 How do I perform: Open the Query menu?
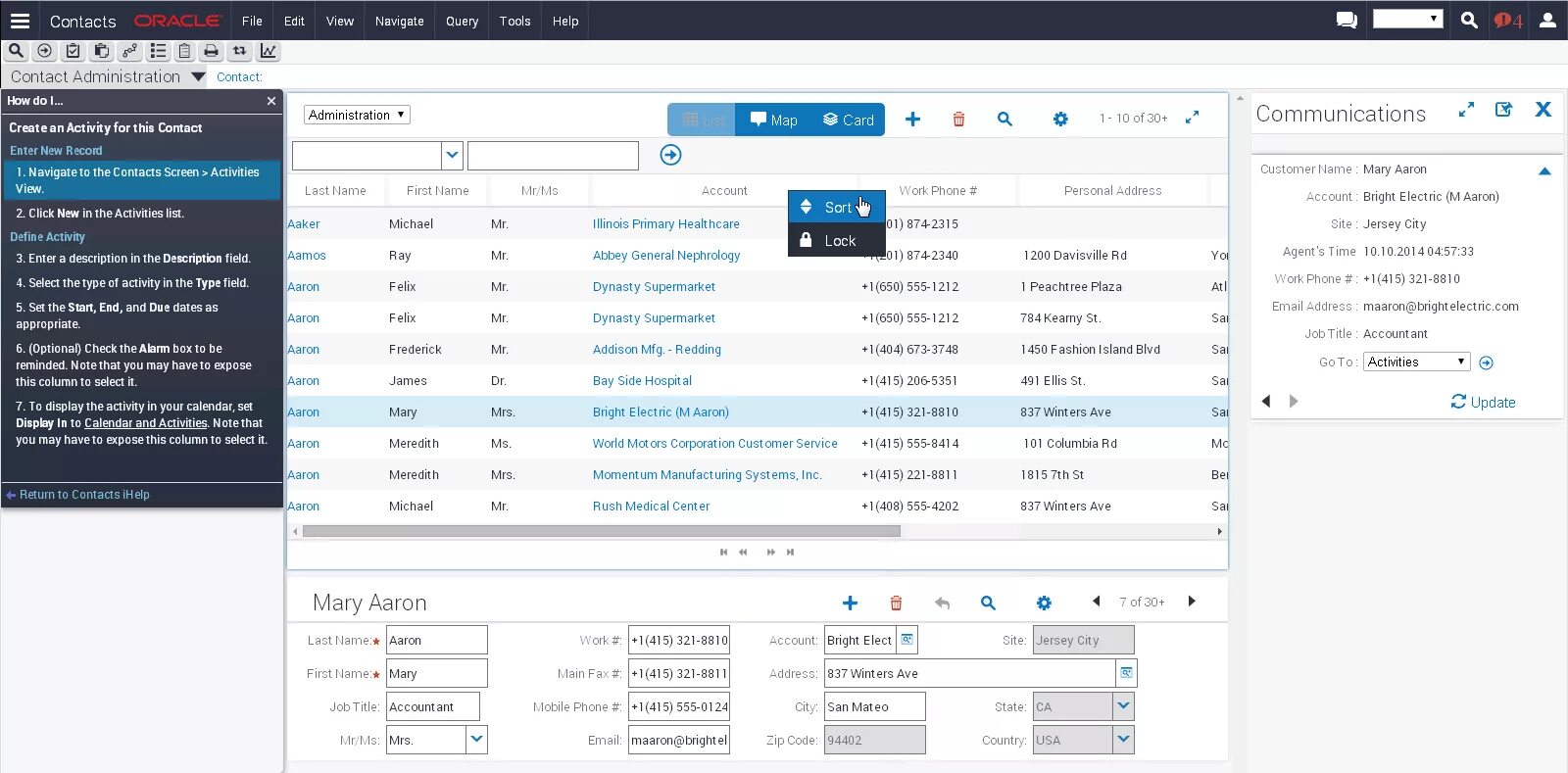pos(462,21)
